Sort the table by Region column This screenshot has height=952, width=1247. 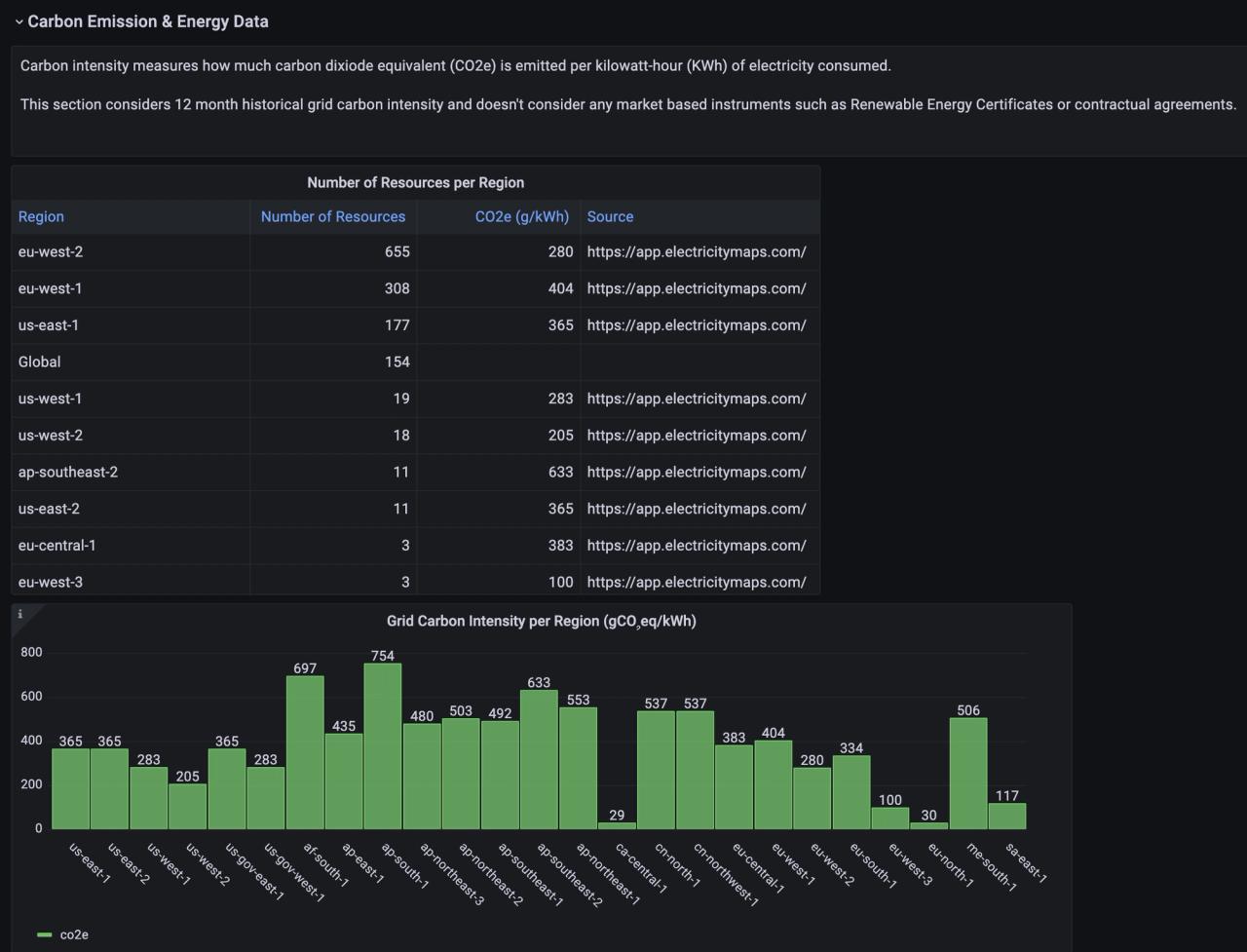pos(41,216)
